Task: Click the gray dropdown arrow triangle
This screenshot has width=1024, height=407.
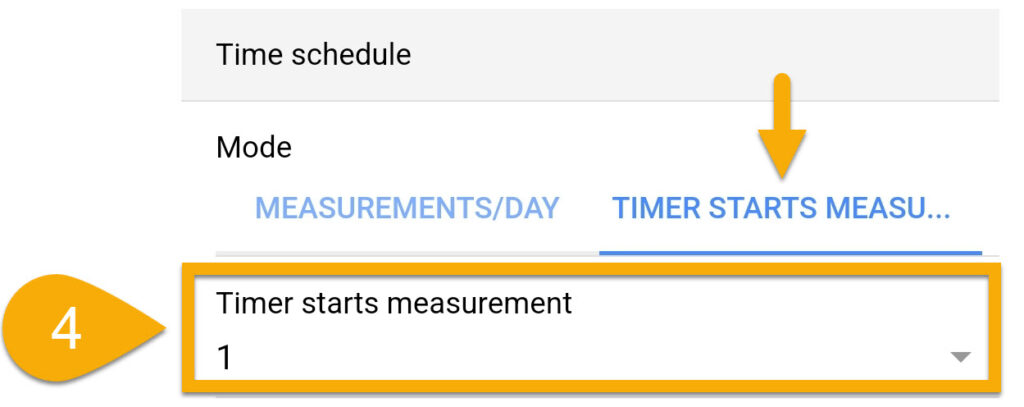Action: [x=960, y=357]
